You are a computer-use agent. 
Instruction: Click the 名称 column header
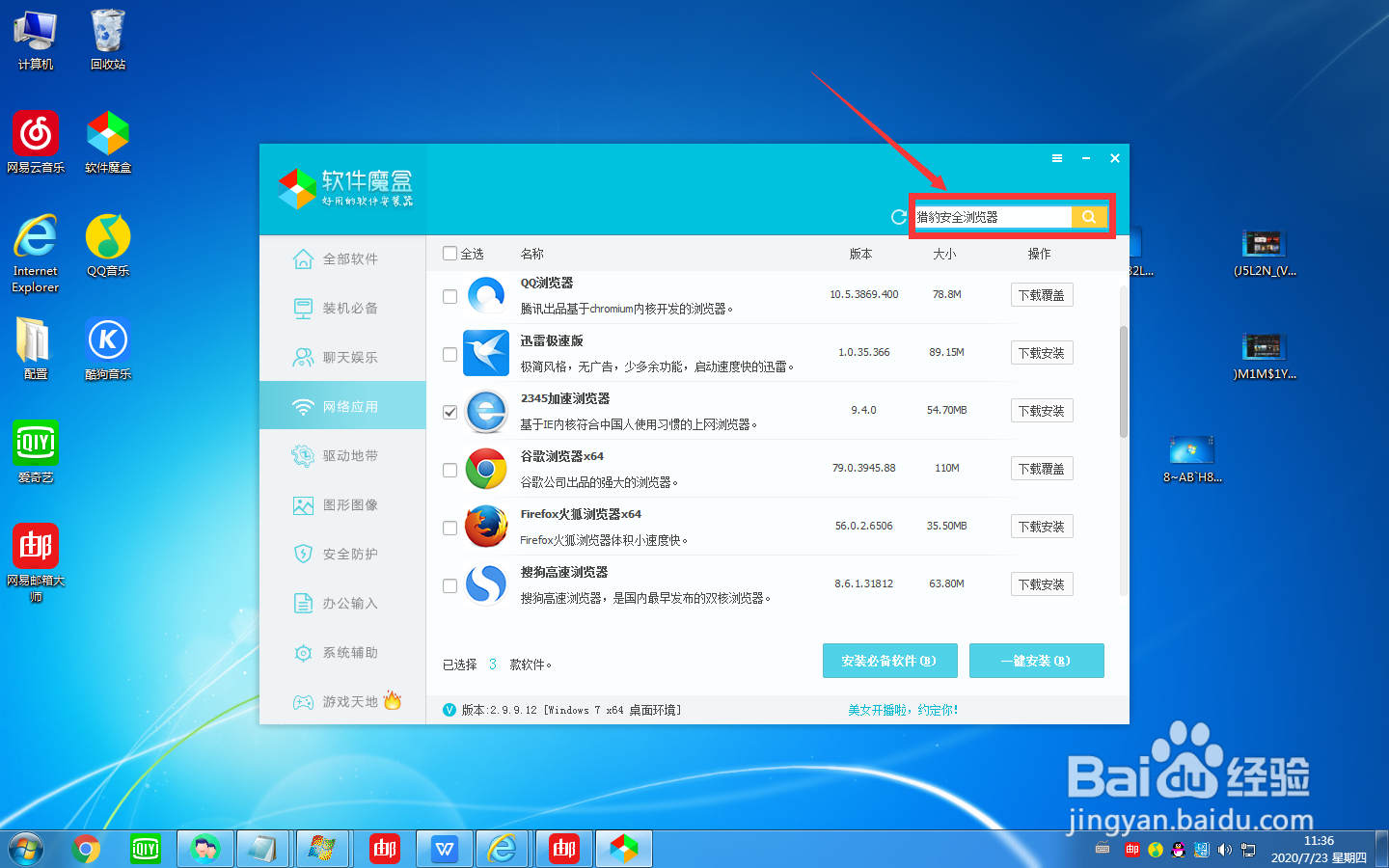[532, 254]
